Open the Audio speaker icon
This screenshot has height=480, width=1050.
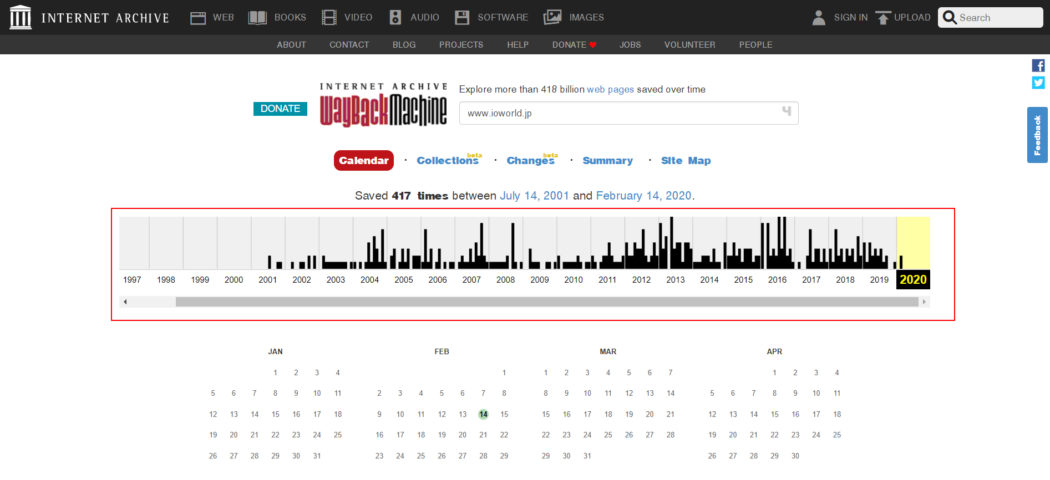(396, 18)
